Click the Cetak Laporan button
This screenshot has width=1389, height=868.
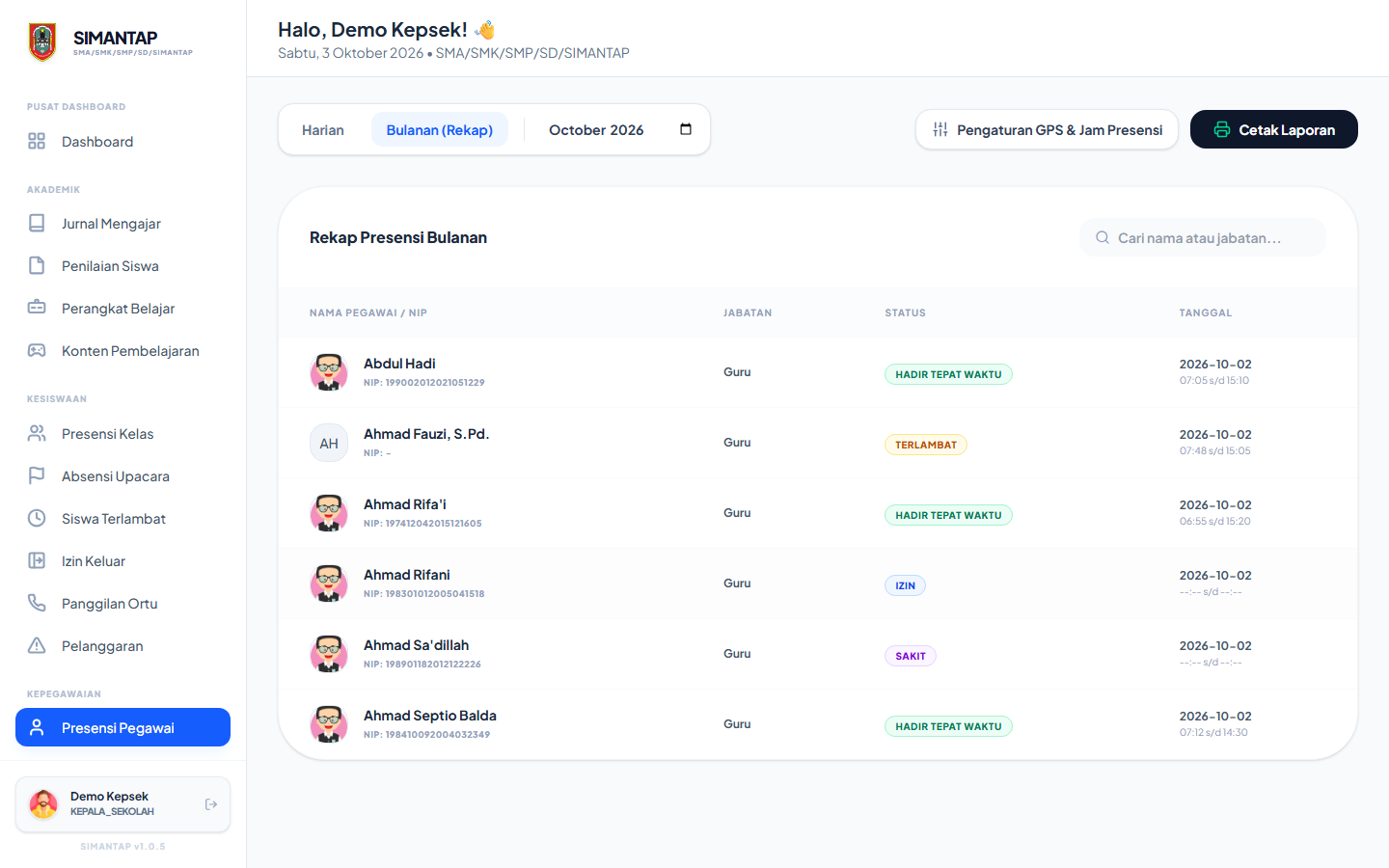(x=1274, y=129)
